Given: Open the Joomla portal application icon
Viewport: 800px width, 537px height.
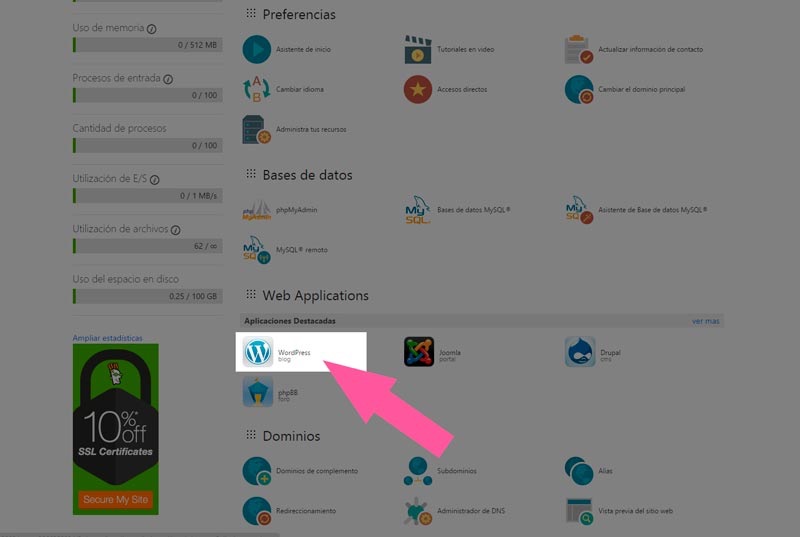Looking at the screenshot, I should [x=419, y=352].
